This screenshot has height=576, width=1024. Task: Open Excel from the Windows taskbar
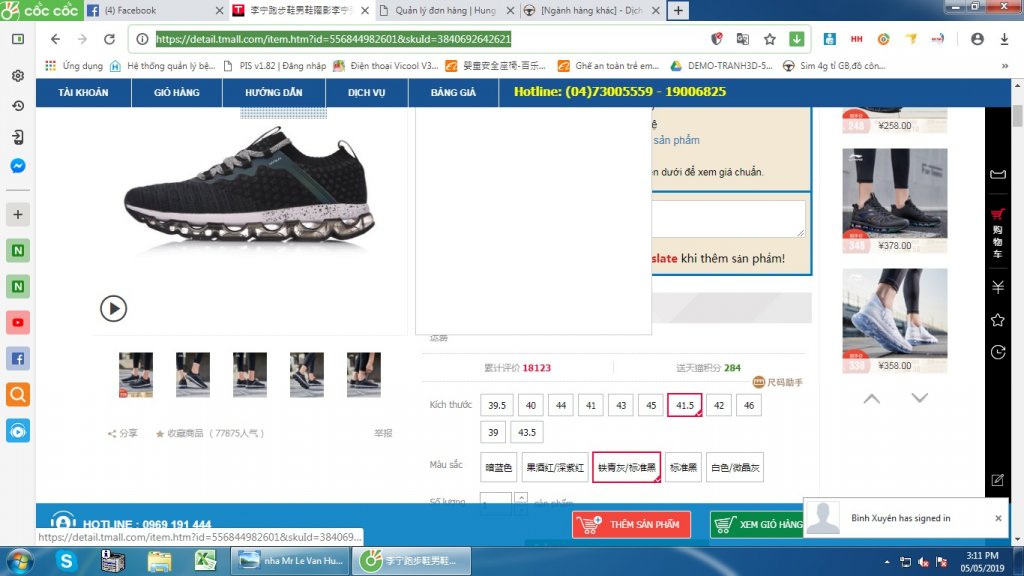coord(206,561)
